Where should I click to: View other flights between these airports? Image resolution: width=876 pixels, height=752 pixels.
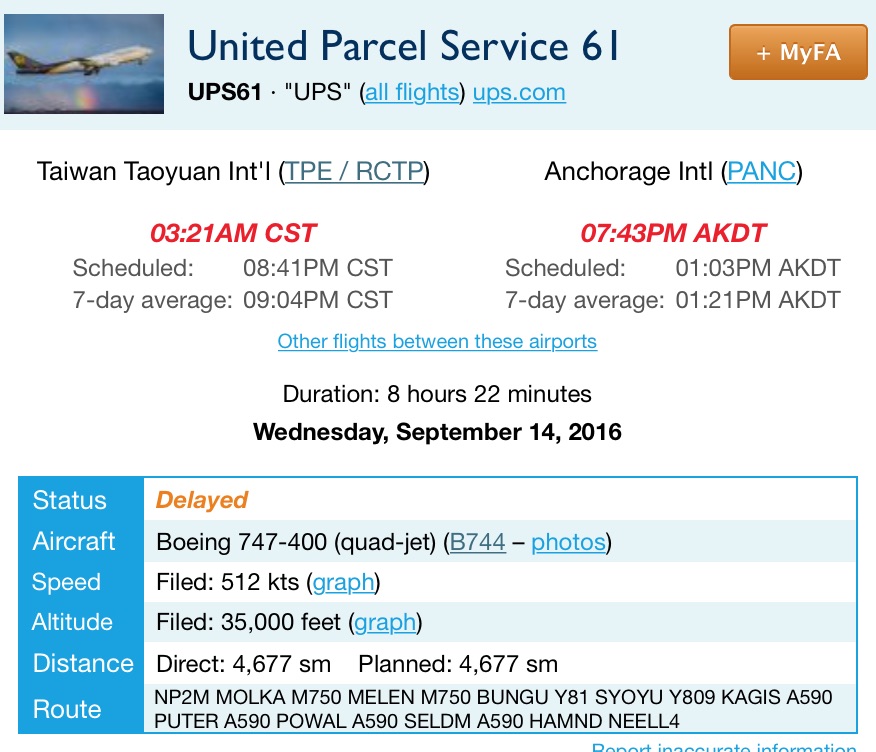pos(437,342)
